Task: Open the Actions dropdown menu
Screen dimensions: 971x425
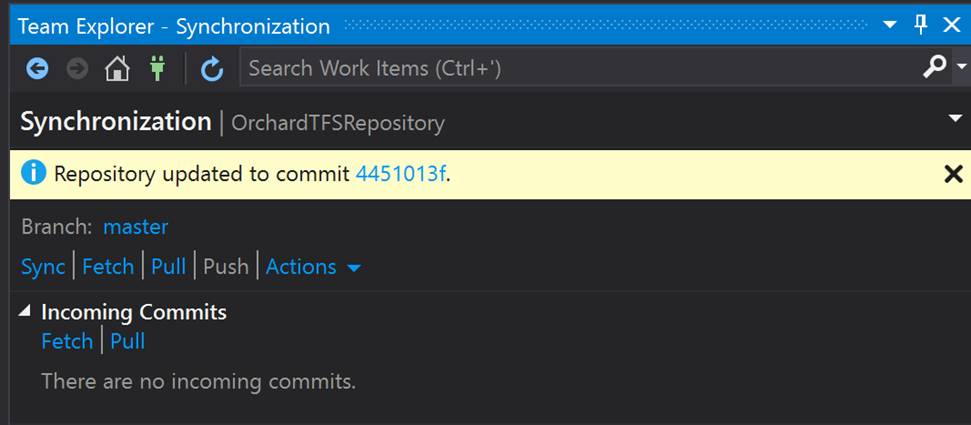Action: (313, 267)
